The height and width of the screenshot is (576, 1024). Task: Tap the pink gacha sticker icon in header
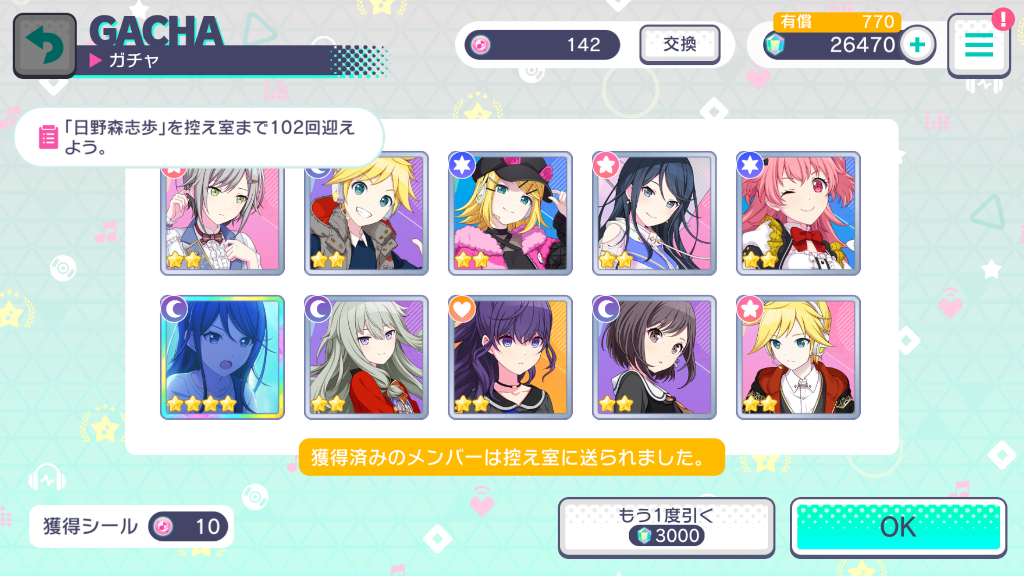481,44
